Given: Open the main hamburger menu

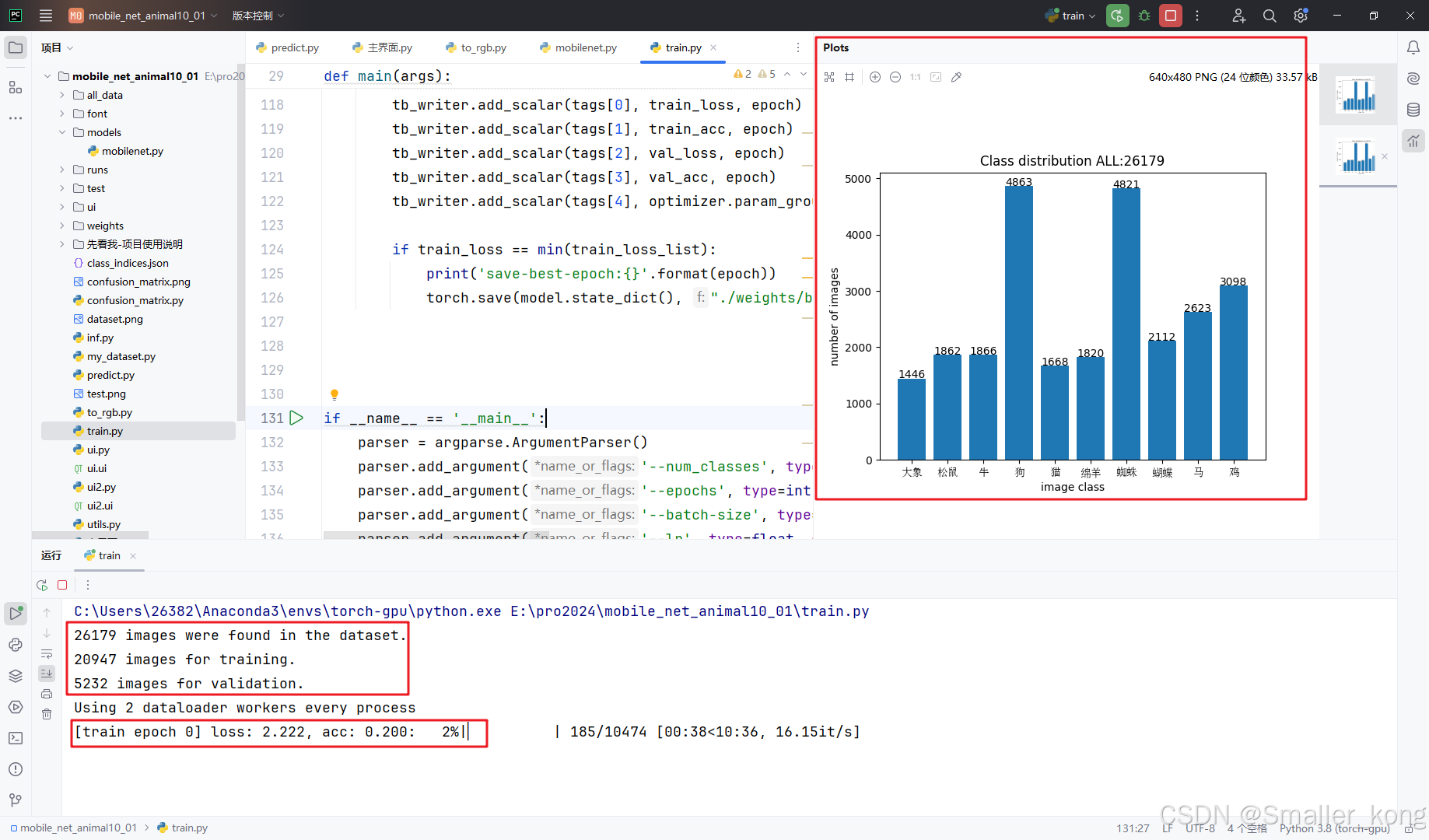Looking at the screenshot, I should coord(46,16).
